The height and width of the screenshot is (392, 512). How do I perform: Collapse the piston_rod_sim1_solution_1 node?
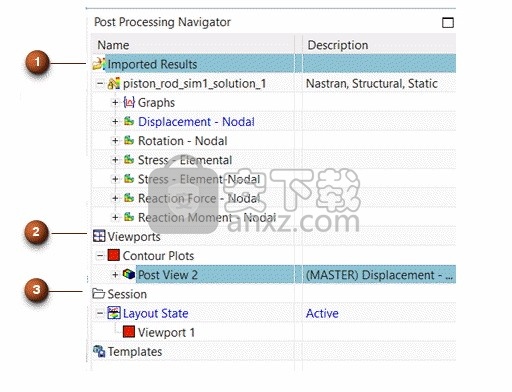coord(100,83)
